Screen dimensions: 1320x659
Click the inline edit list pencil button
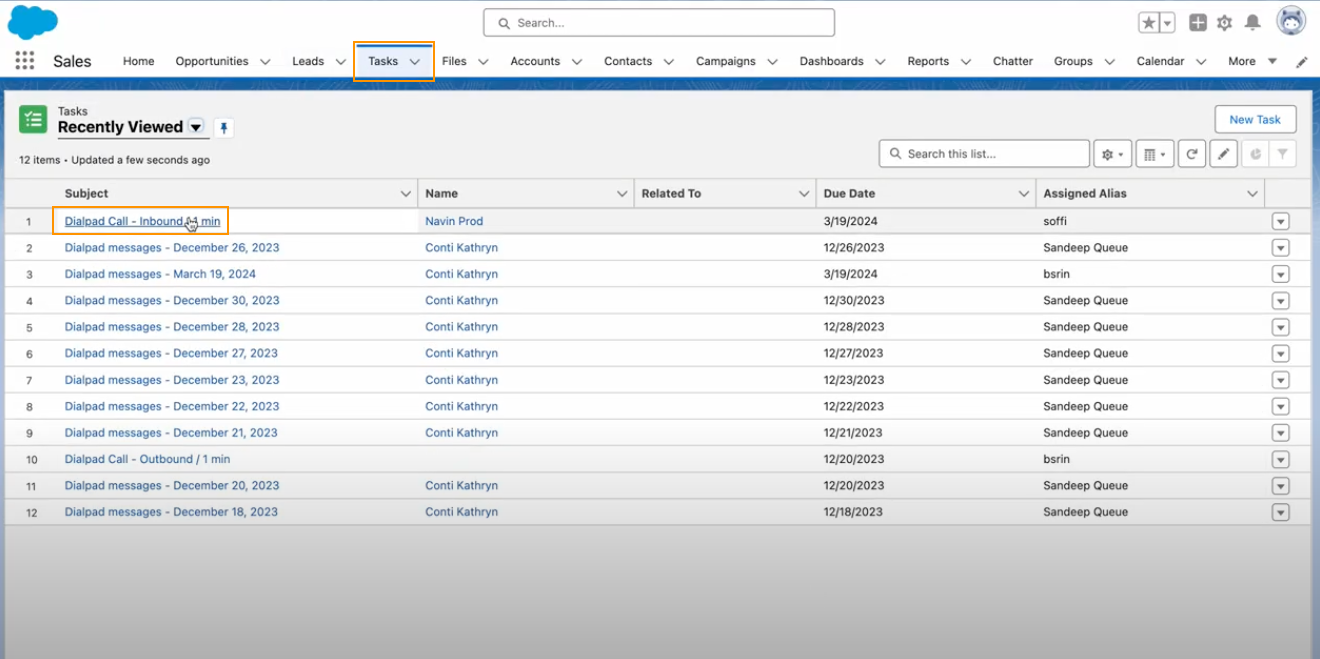point(1223,154)
